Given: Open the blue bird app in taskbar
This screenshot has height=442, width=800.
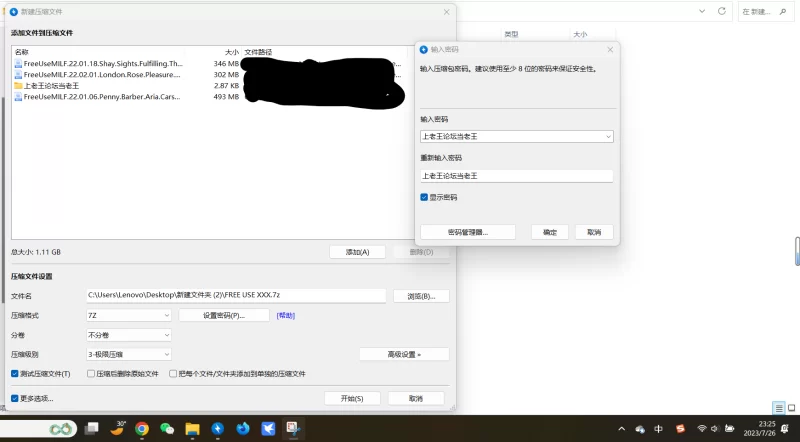Looking at the screenshot, I should [x=268, y=429].
